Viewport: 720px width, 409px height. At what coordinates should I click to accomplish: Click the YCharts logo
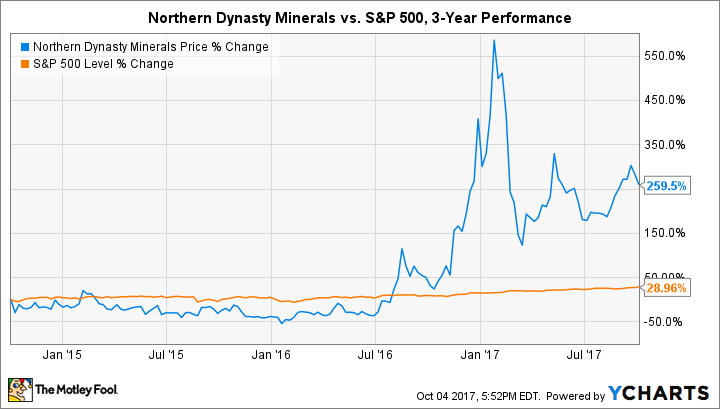(x=664, y=390)
